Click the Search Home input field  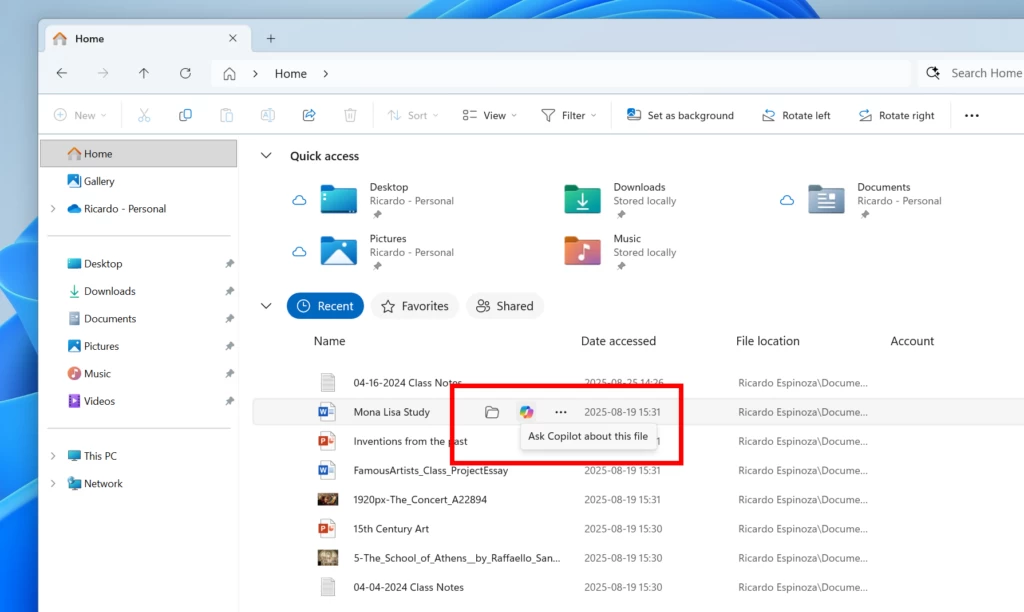(x=985, y=73)
